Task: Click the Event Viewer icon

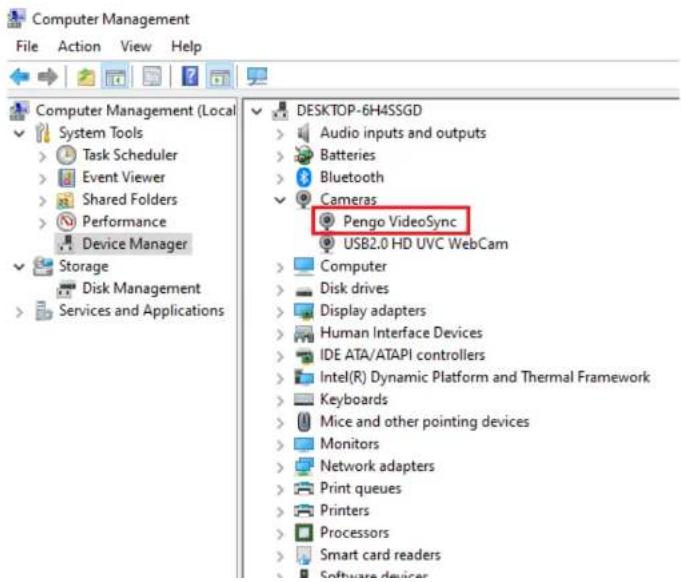Action: [x=66, y=177]
